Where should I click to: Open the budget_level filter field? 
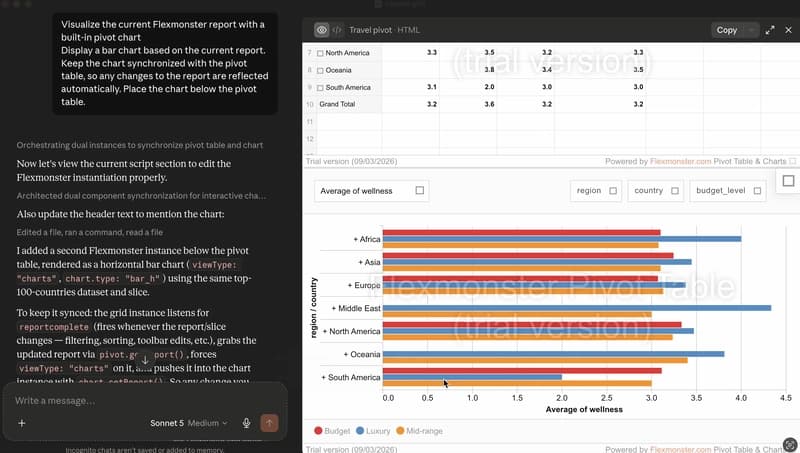point(728,191)
